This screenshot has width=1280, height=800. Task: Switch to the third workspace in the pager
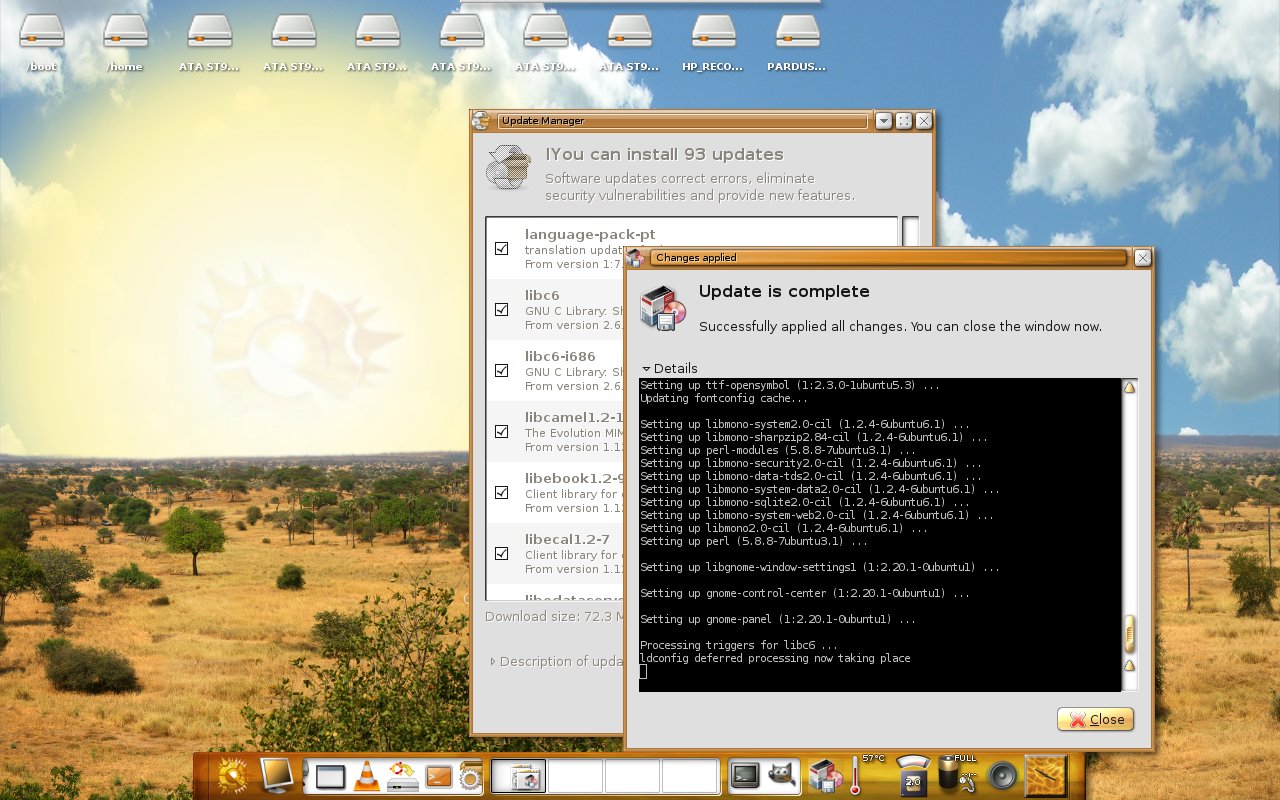tap(632, 776)
